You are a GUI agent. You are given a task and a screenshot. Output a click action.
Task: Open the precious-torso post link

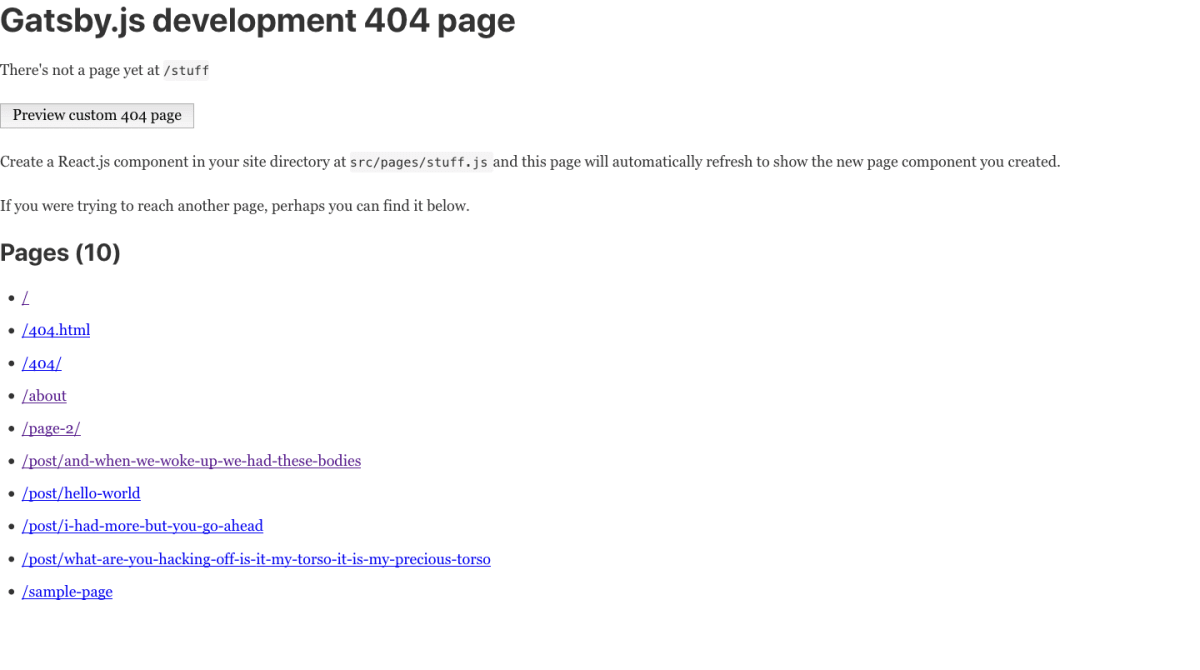point(256,559)
